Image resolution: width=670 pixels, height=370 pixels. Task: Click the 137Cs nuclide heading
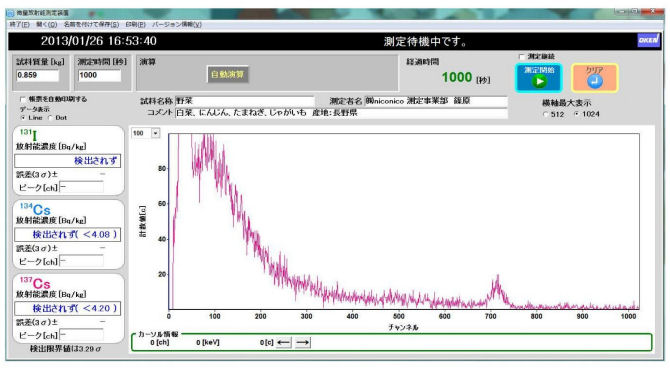point(35,283)
